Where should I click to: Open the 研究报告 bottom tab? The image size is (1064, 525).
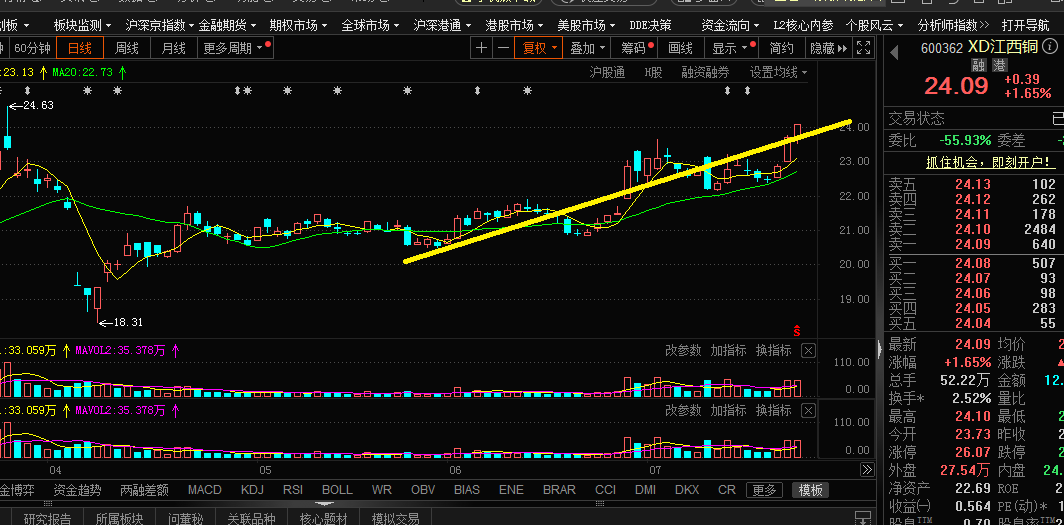(x=48, y=519)
